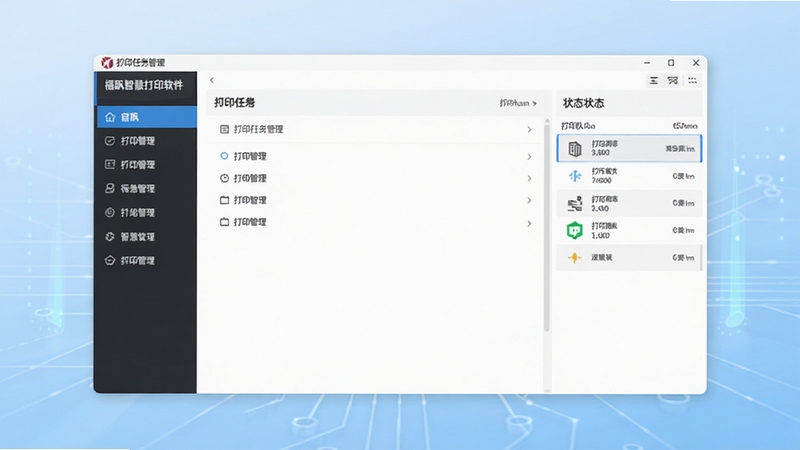
Task: Click the task list vertical scrollbar
Action: tap(547, 228)
